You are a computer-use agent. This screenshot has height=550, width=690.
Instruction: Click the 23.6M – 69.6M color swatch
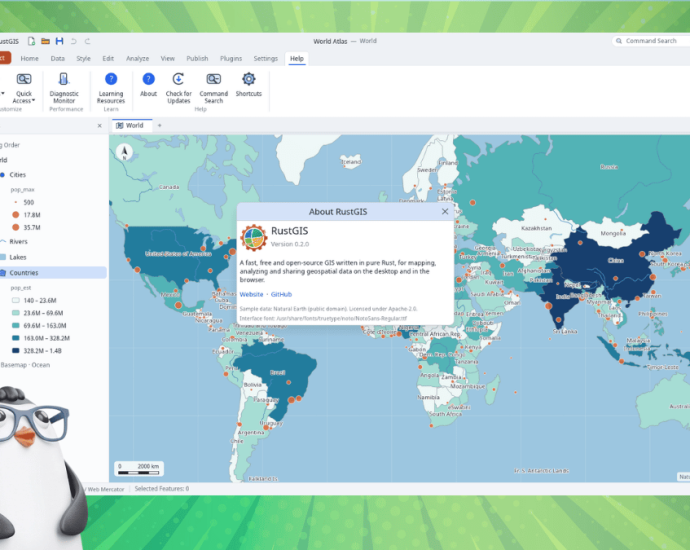coord(15,313)
